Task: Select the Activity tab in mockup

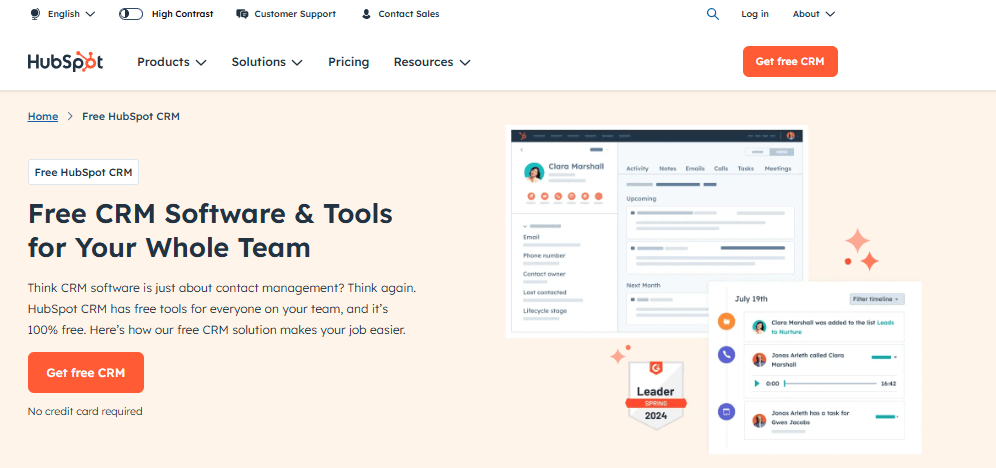Action: coord(637,168)
